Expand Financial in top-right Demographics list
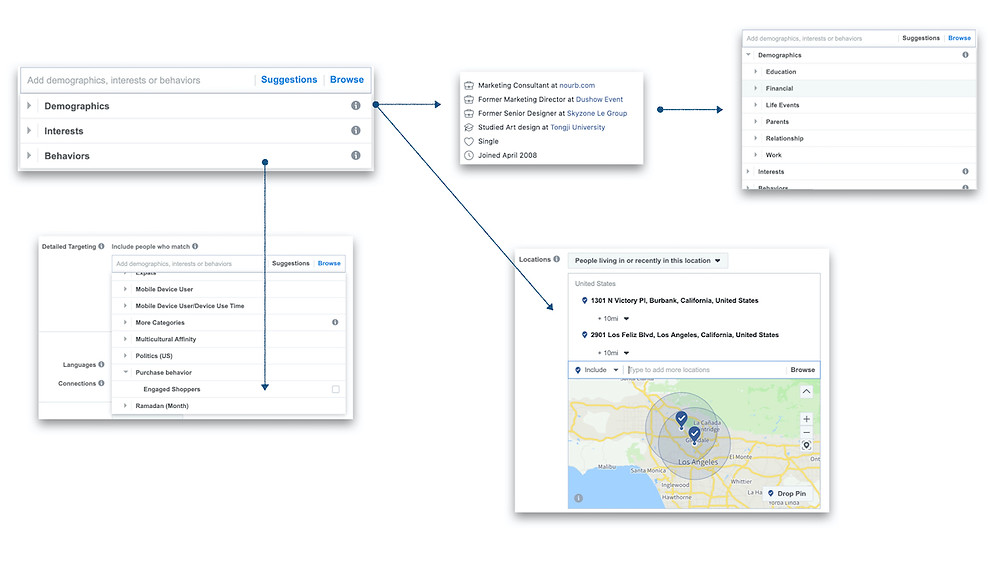The width and height of the screenshot is (1000, 563). tap(756, 88)
